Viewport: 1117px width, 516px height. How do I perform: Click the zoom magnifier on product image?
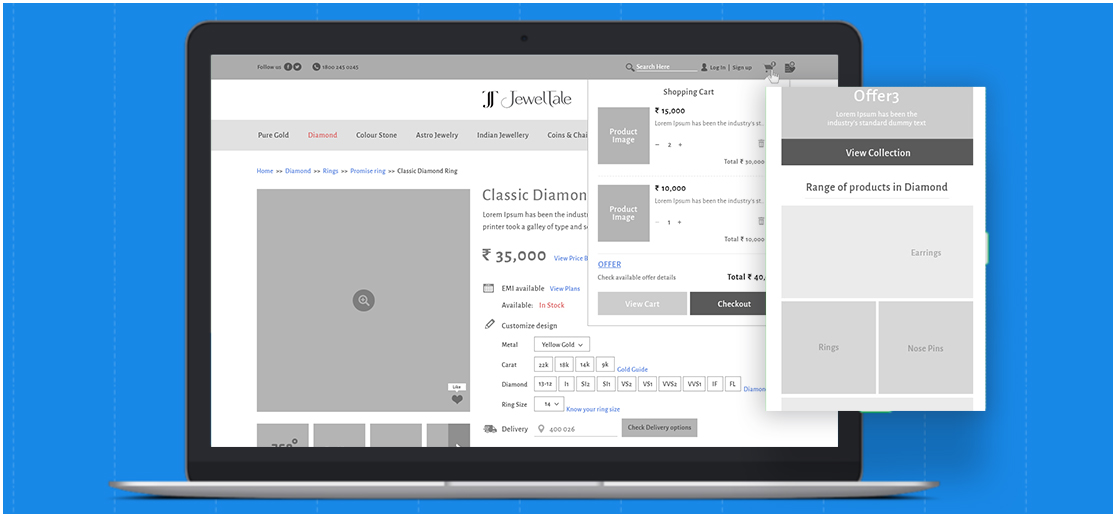coord(363,300)
